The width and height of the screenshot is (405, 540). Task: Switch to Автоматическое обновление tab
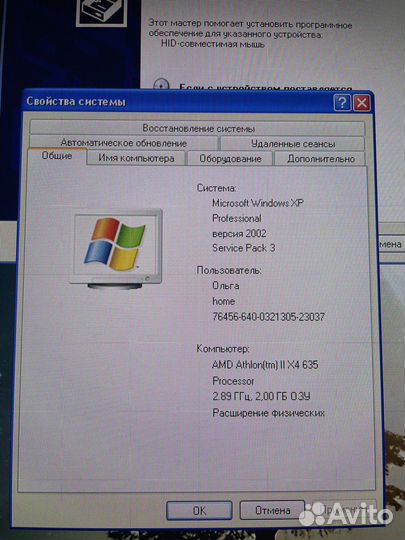coord(123,143)
